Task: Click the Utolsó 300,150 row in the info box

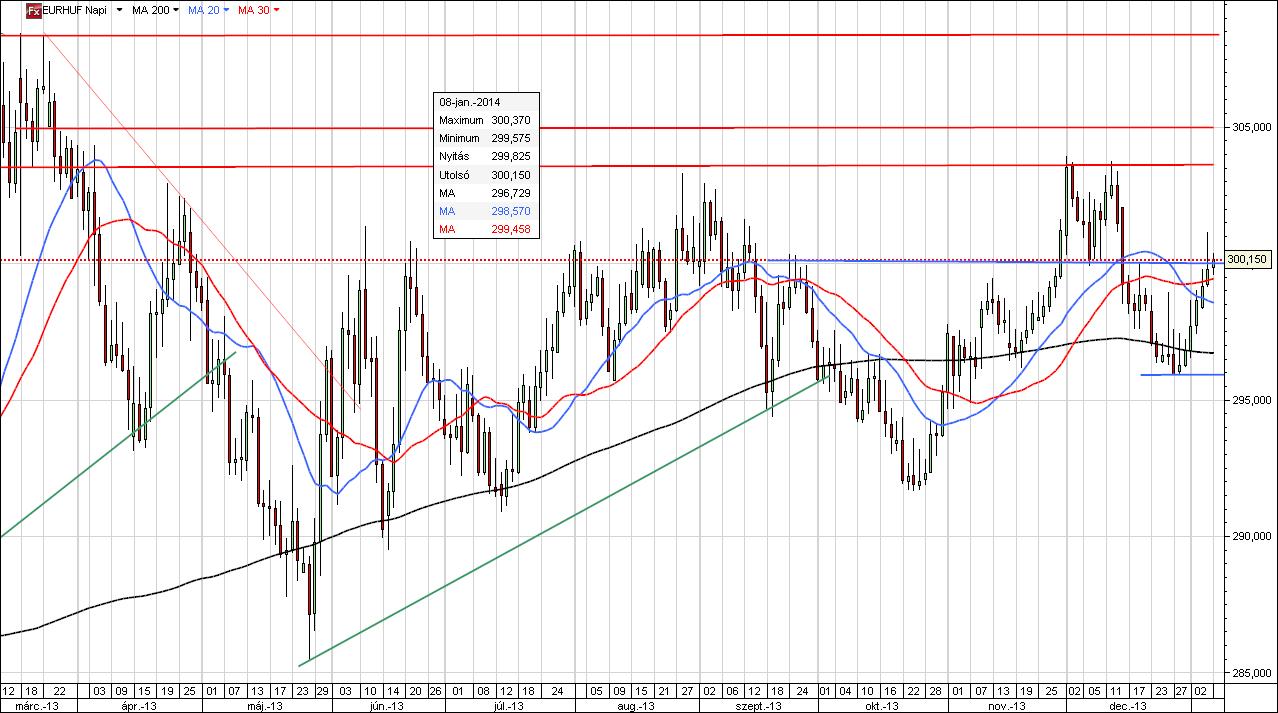Action: click(x=485, y=175)
